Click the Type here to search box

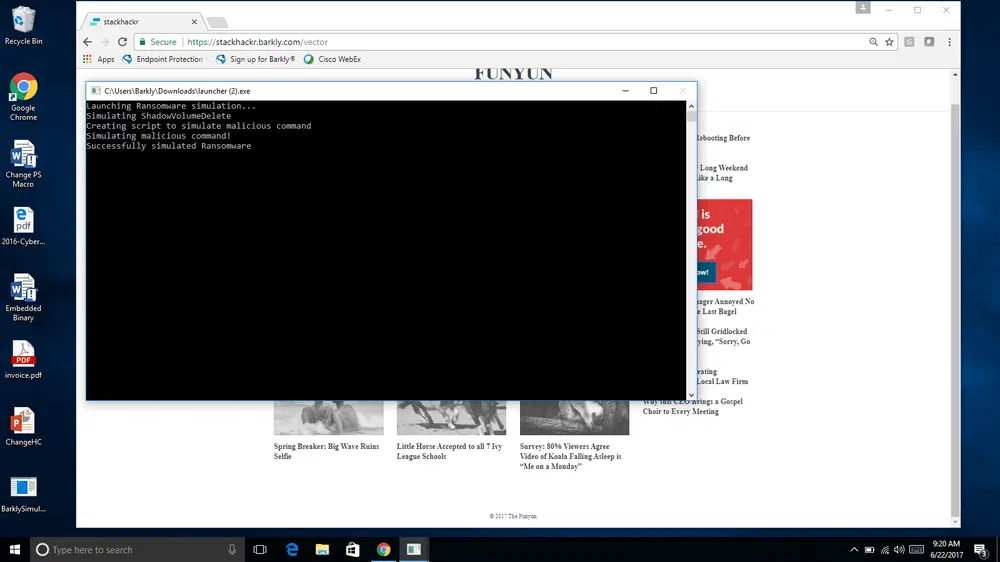pyautogui.click(x=137, y=549)
